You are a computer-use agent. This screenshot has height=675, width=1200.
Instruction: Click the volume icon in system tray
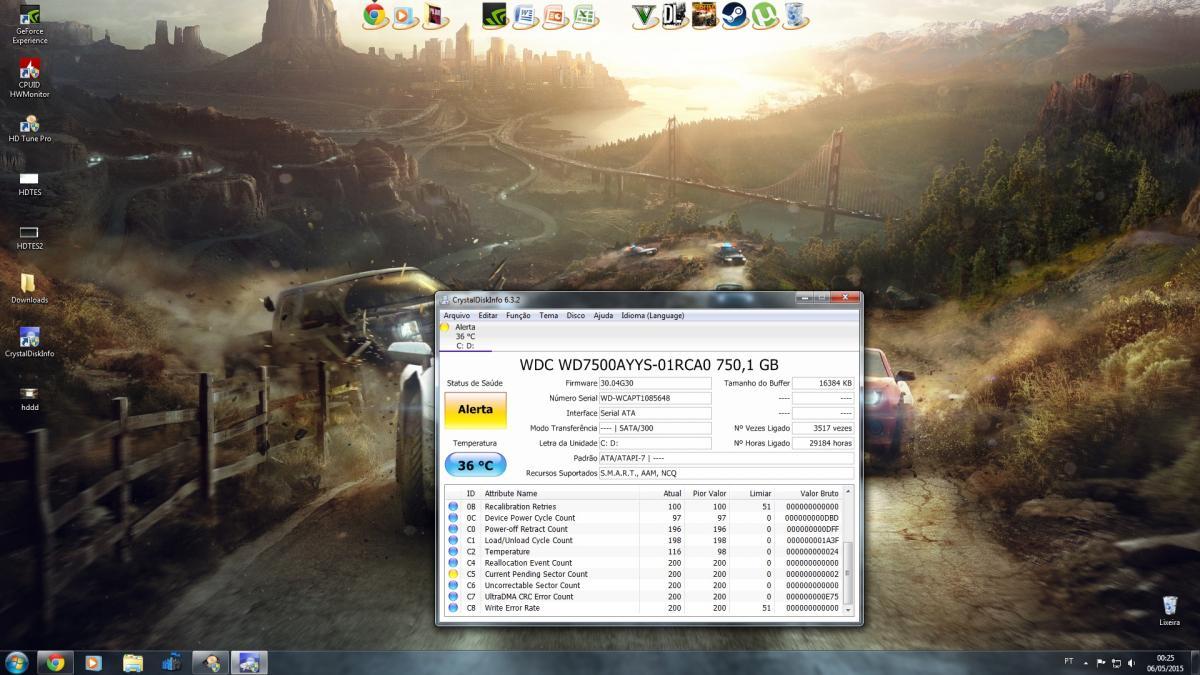point(1129,662)
